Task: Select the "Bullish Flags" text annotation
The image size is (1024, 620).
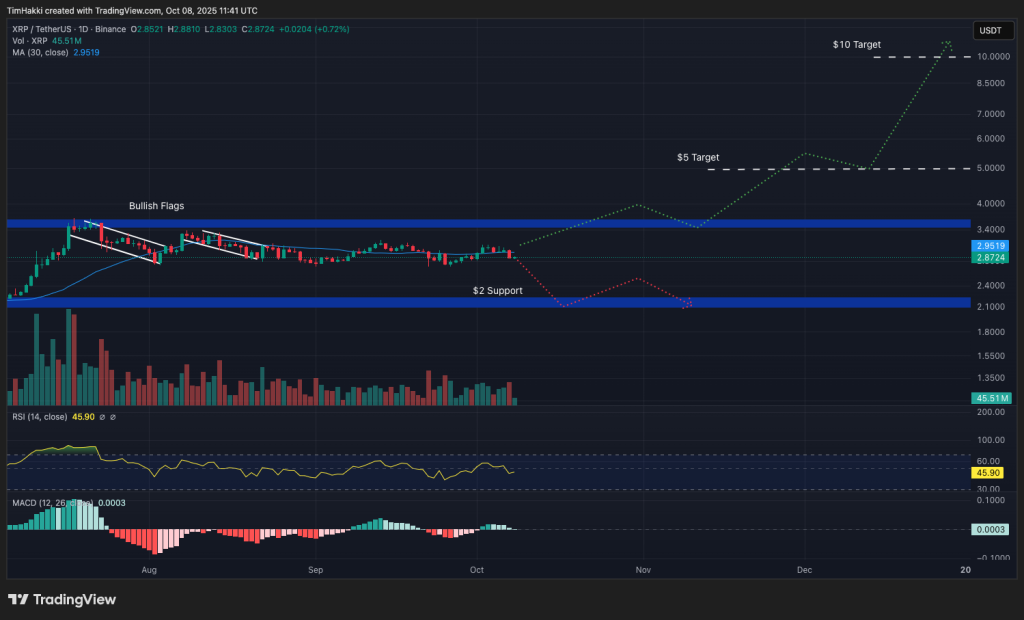Action: point(156,206)
